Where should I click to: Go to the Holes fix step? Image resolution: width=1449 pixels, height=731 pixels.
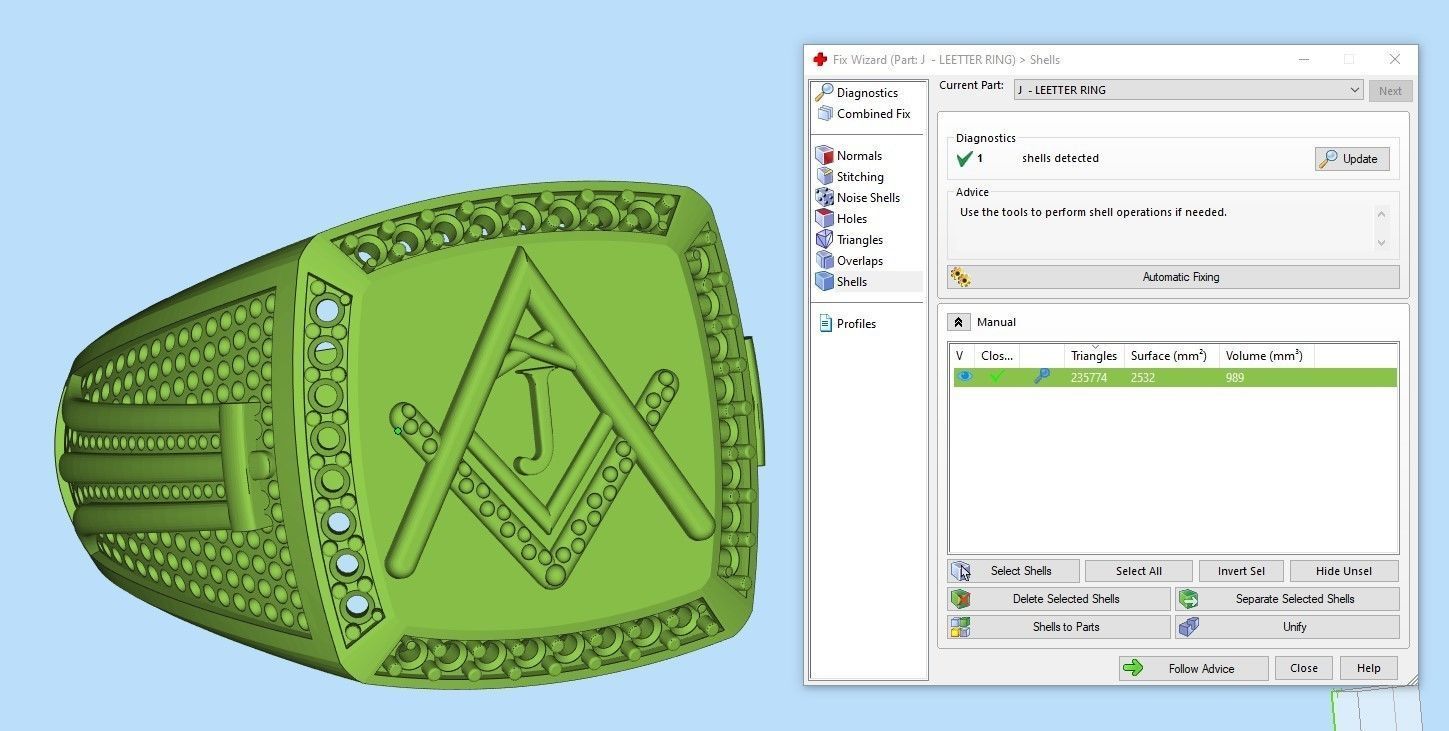852,219
